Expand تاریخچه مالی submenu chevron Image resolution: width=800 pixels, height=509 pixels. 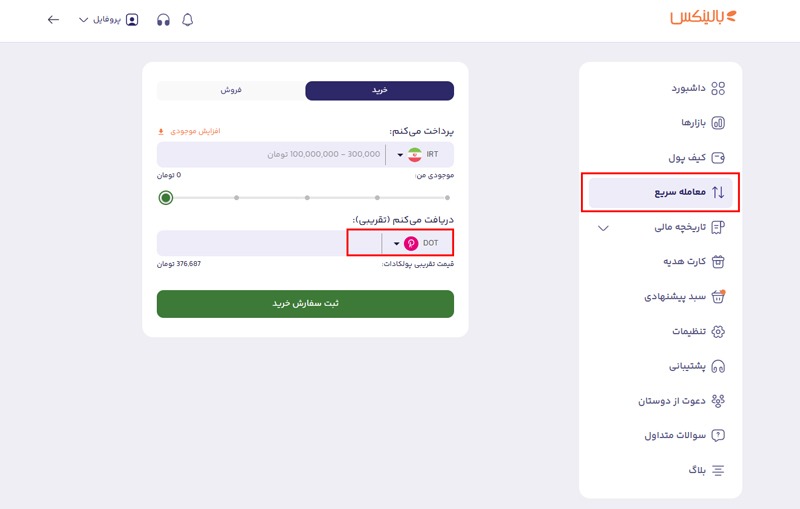[603, 228]
